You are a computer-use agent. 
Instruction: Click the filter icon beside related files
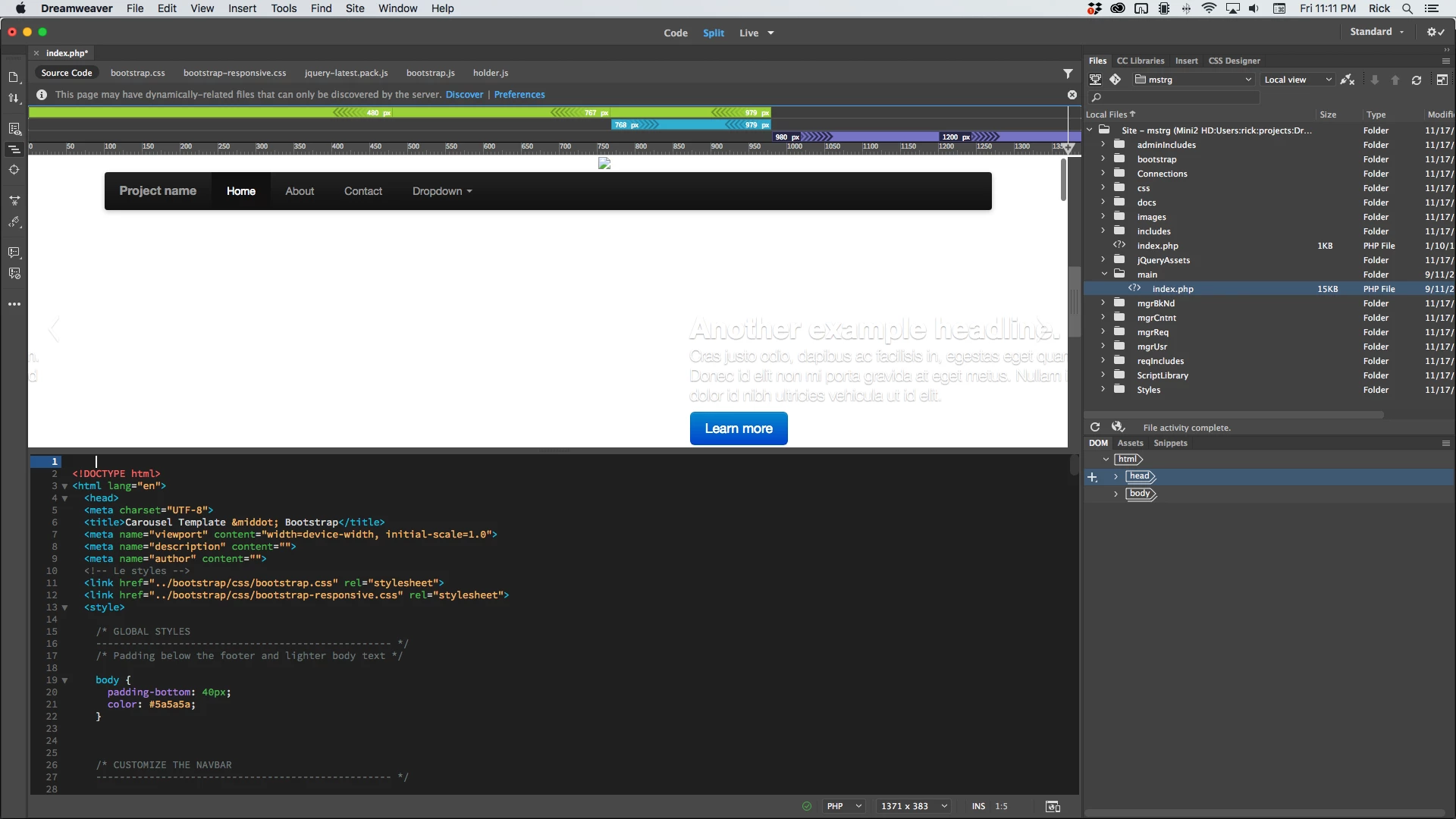tap(1068, 74)
